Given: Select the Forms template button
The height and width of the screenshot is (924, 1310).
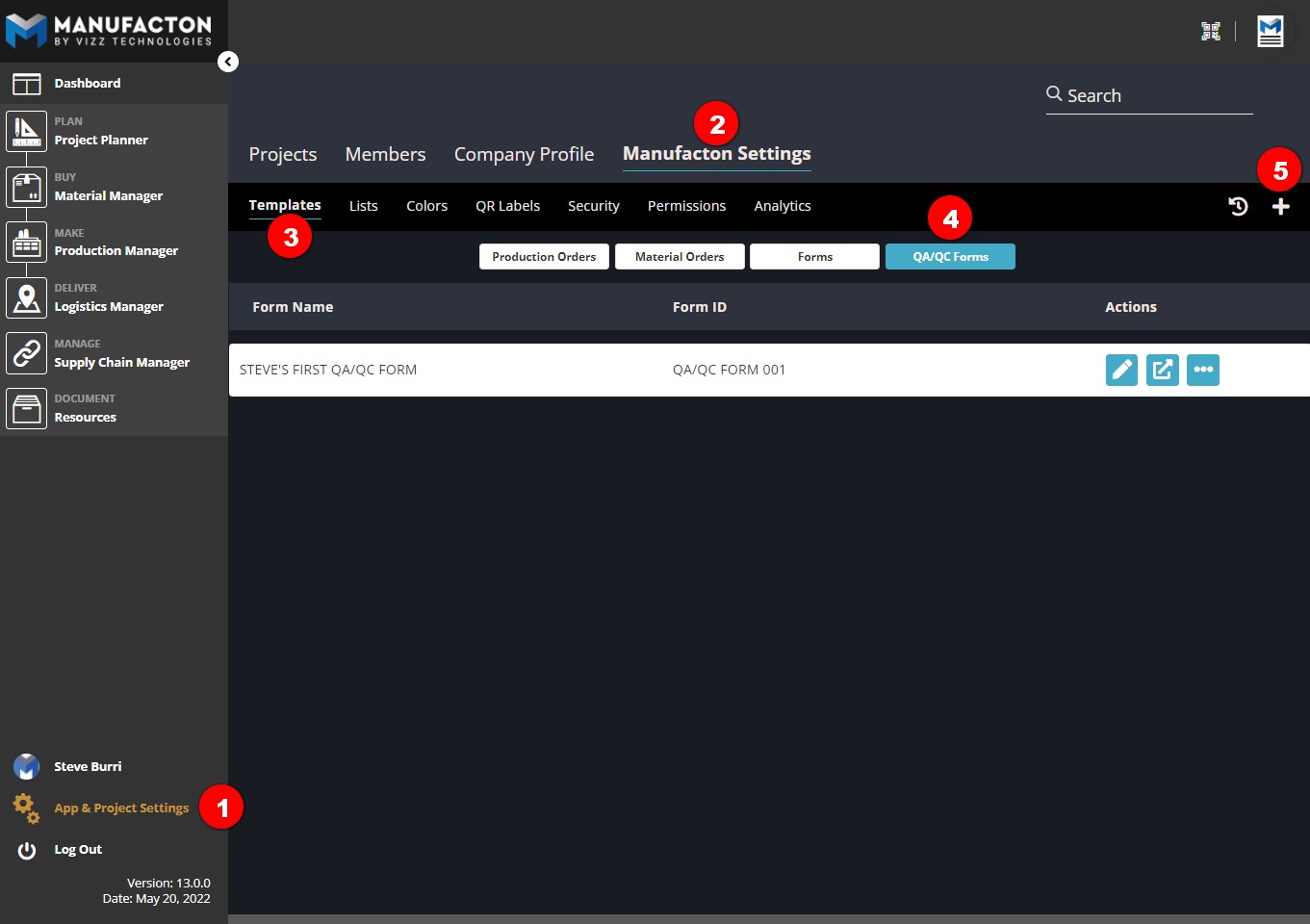Looking at the screenshot, I should (x=815, y=257).
